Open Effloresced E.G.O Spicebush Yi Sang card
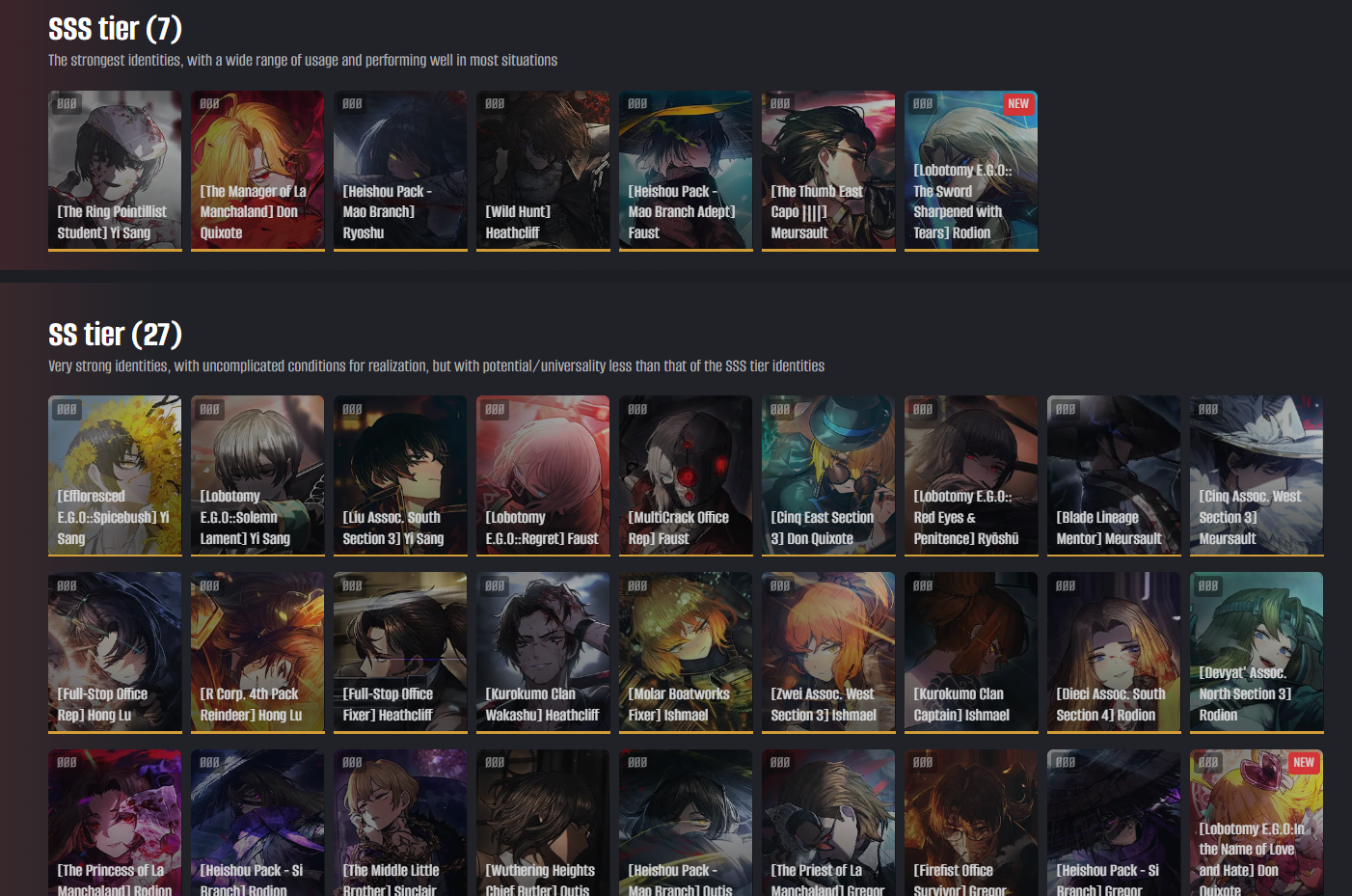This screenshot has width=1352, height=896. (x=115, y=475)
